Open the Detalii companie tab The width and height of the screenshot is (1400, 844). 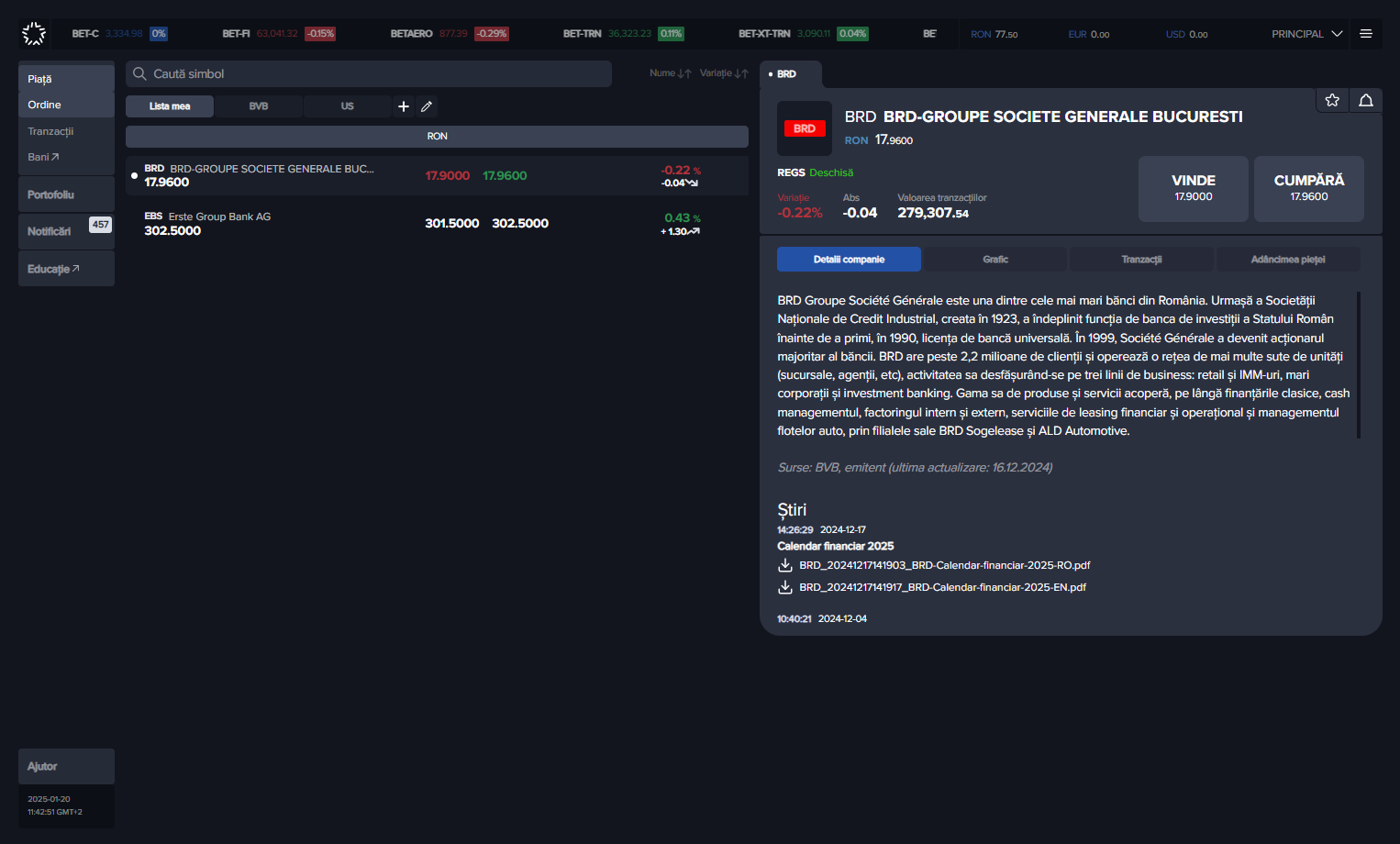[x=849, y=260]
